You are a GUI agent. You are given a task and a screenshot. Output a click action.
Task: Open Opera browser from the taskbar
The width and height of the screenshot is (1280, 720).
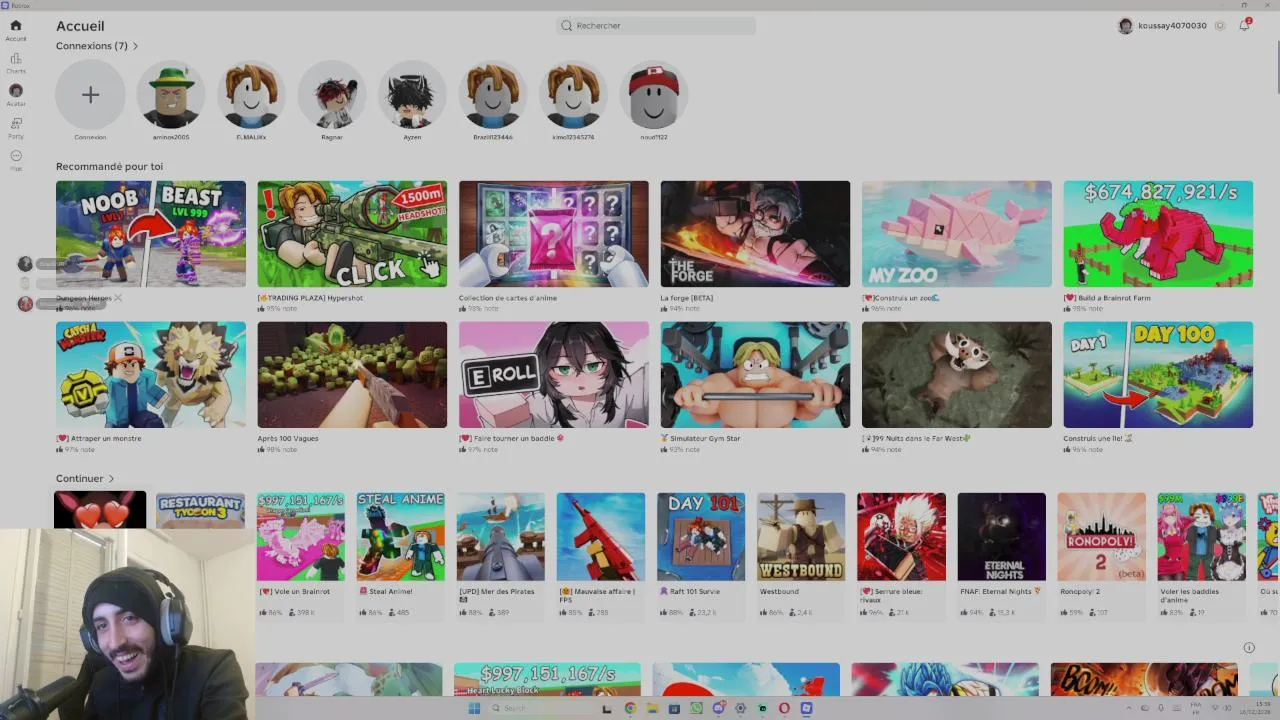pyautogui.click(x=784, y=708)
